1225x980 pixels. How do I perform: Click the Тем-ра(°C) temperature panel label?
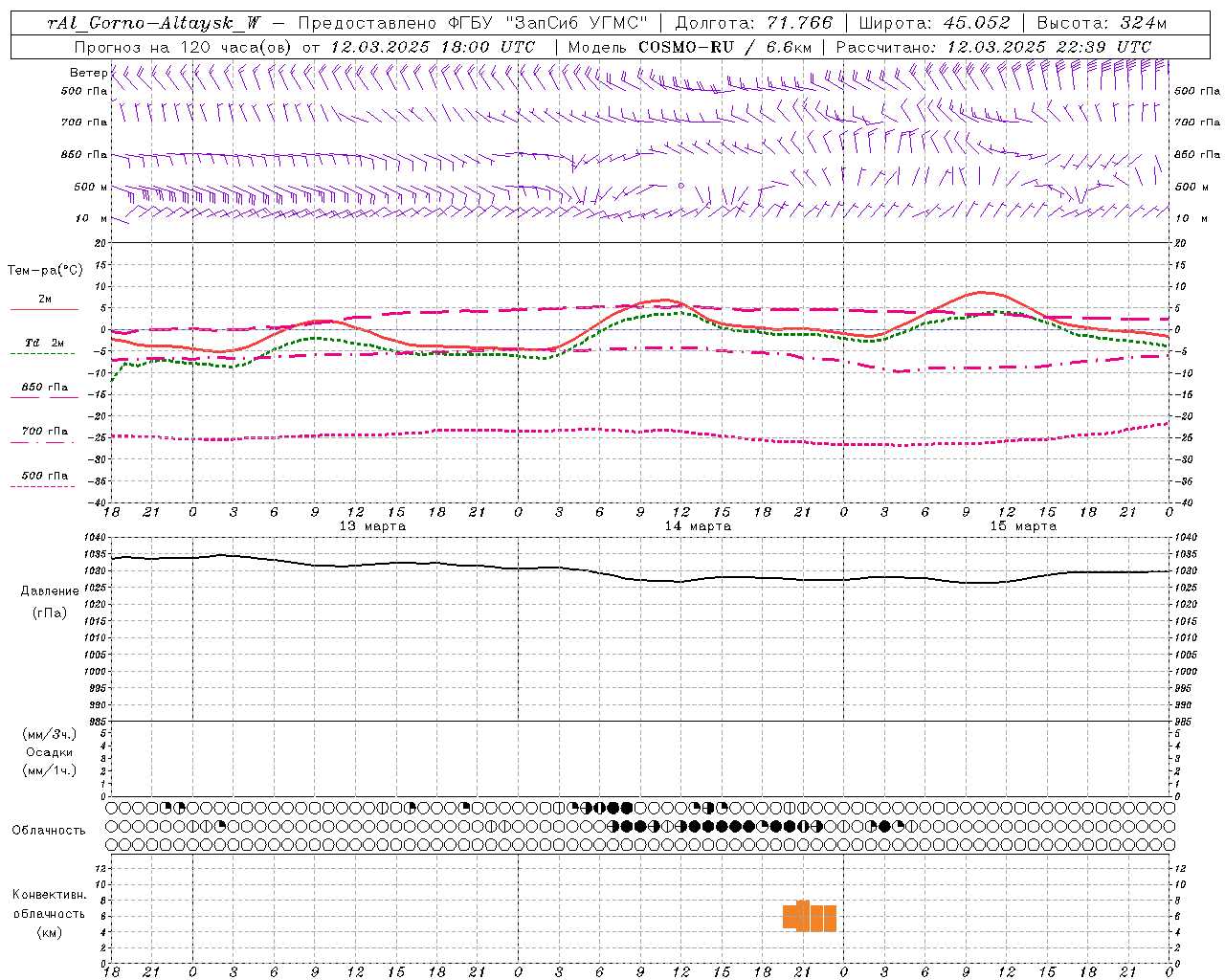[x=45, y=270]
